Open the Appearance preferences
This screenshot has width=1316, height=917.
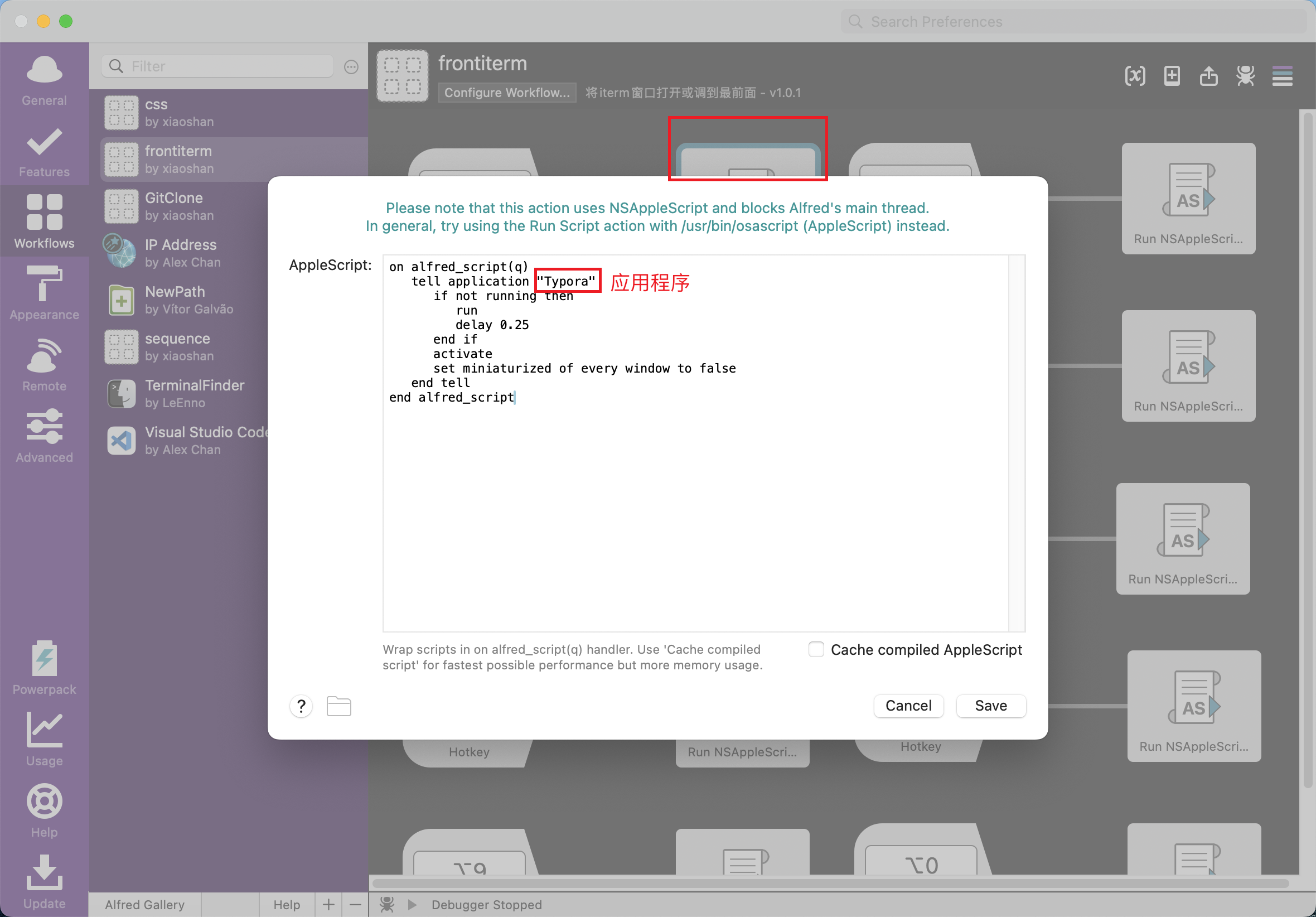pyautogui.click(x=44, y=293)
